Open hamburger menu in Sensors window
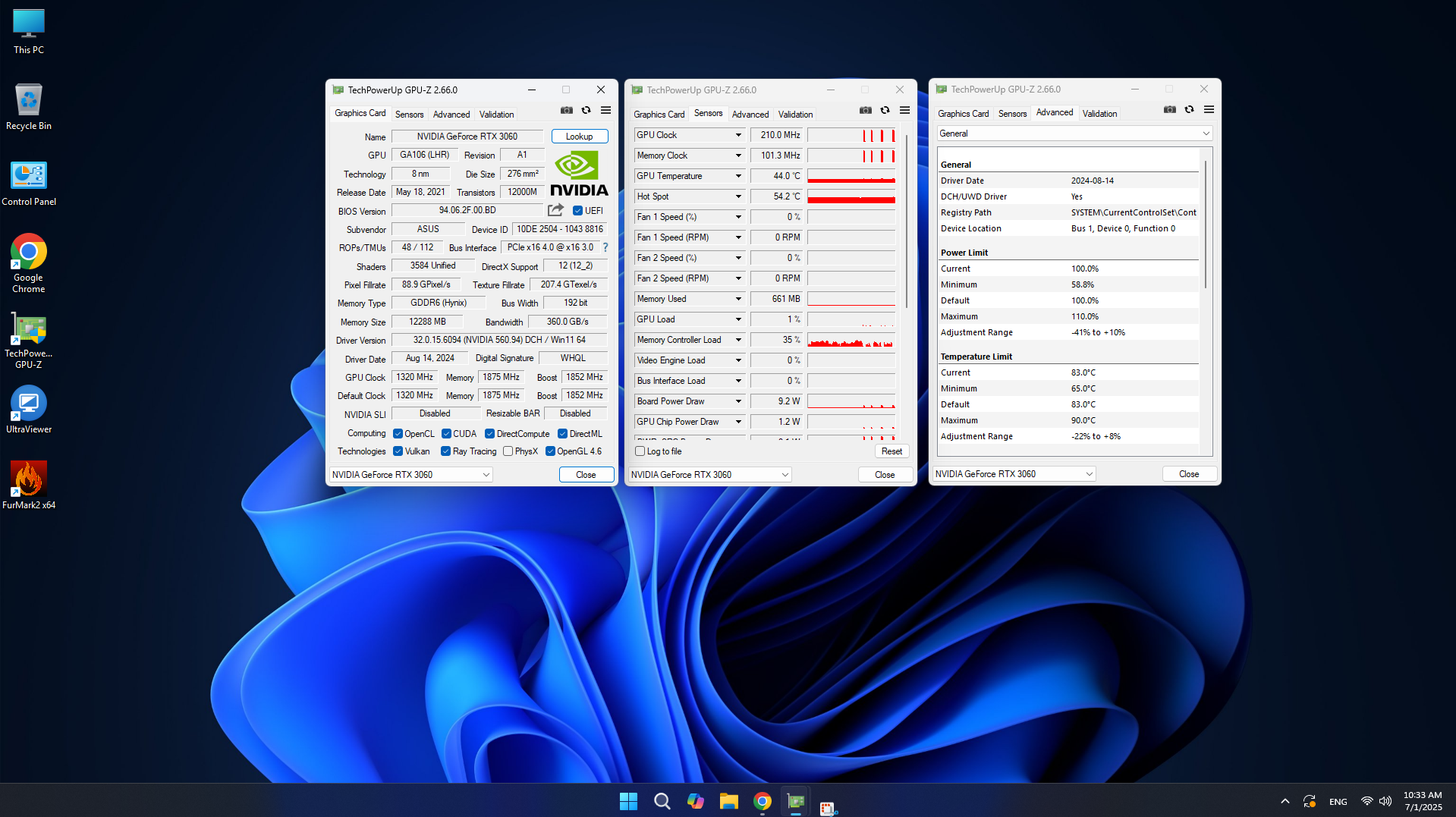This screenshot has height=817, width=1456. [904, 110]
